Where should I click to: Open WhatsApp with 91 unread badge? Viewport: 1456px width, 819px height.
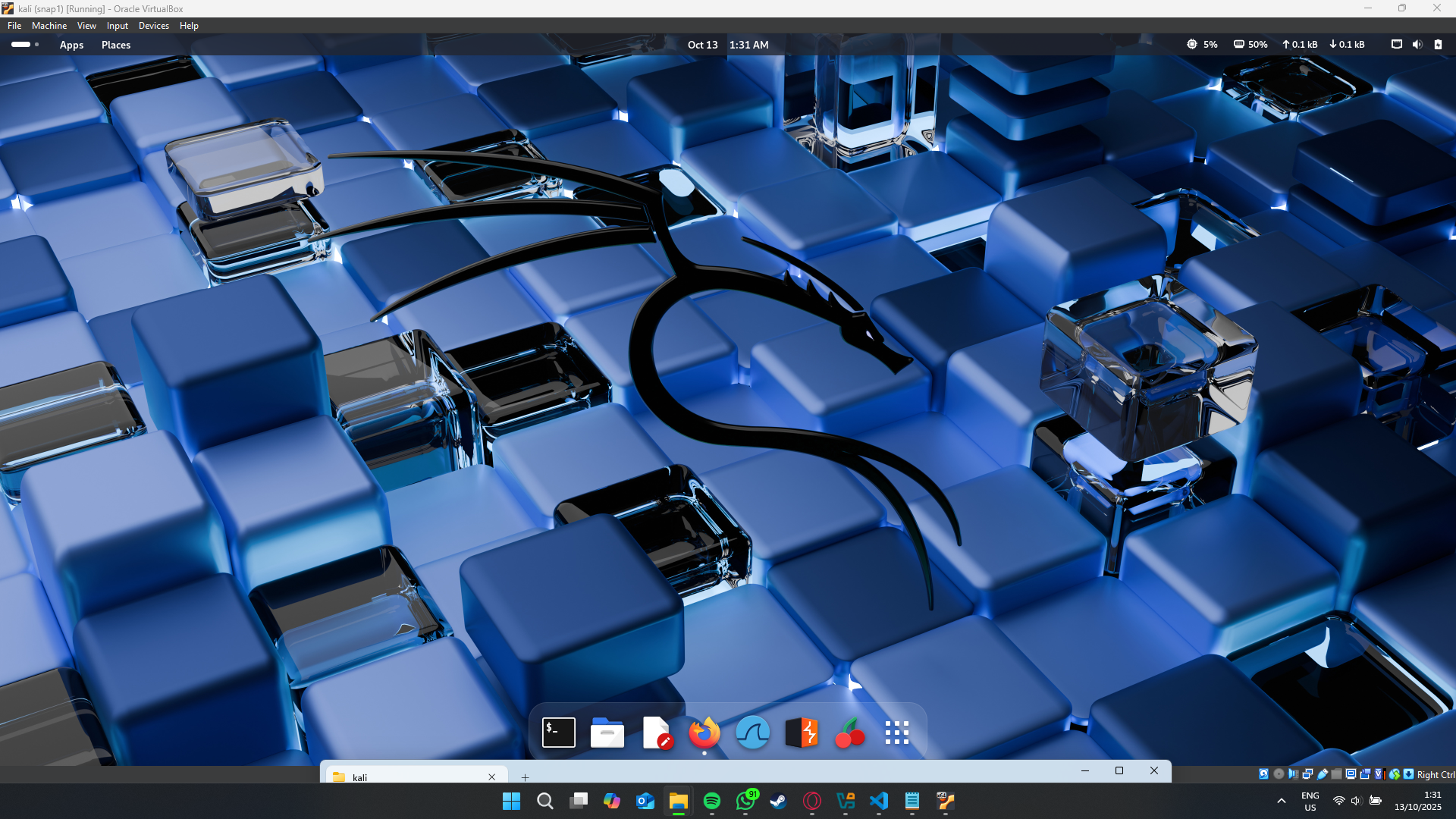coord(745,801)
